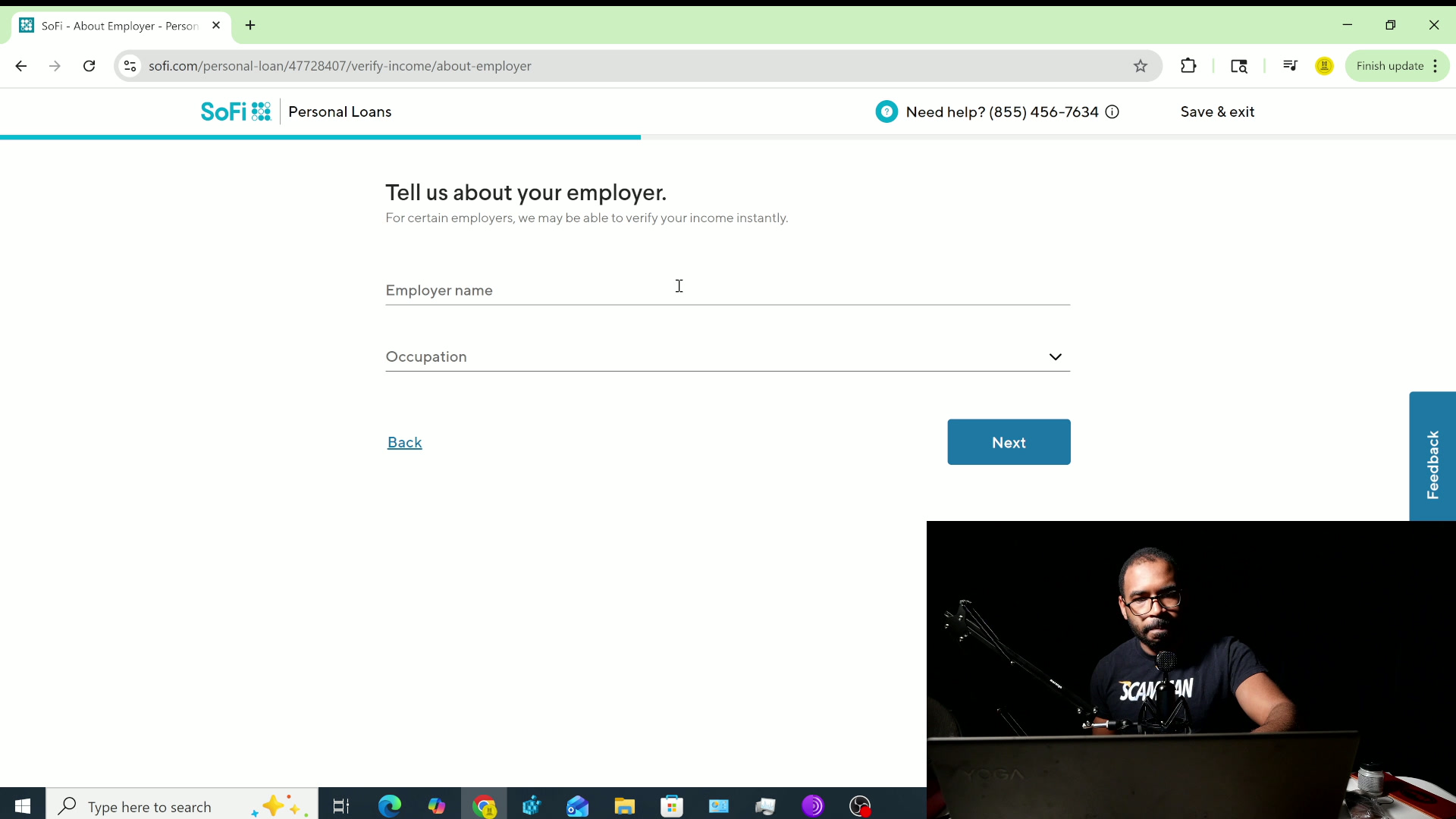The image size is (1456, 819).
Task: Launch Microsoft Edge from taskbar
Action: pyautogui.click(x=390, y=805)
